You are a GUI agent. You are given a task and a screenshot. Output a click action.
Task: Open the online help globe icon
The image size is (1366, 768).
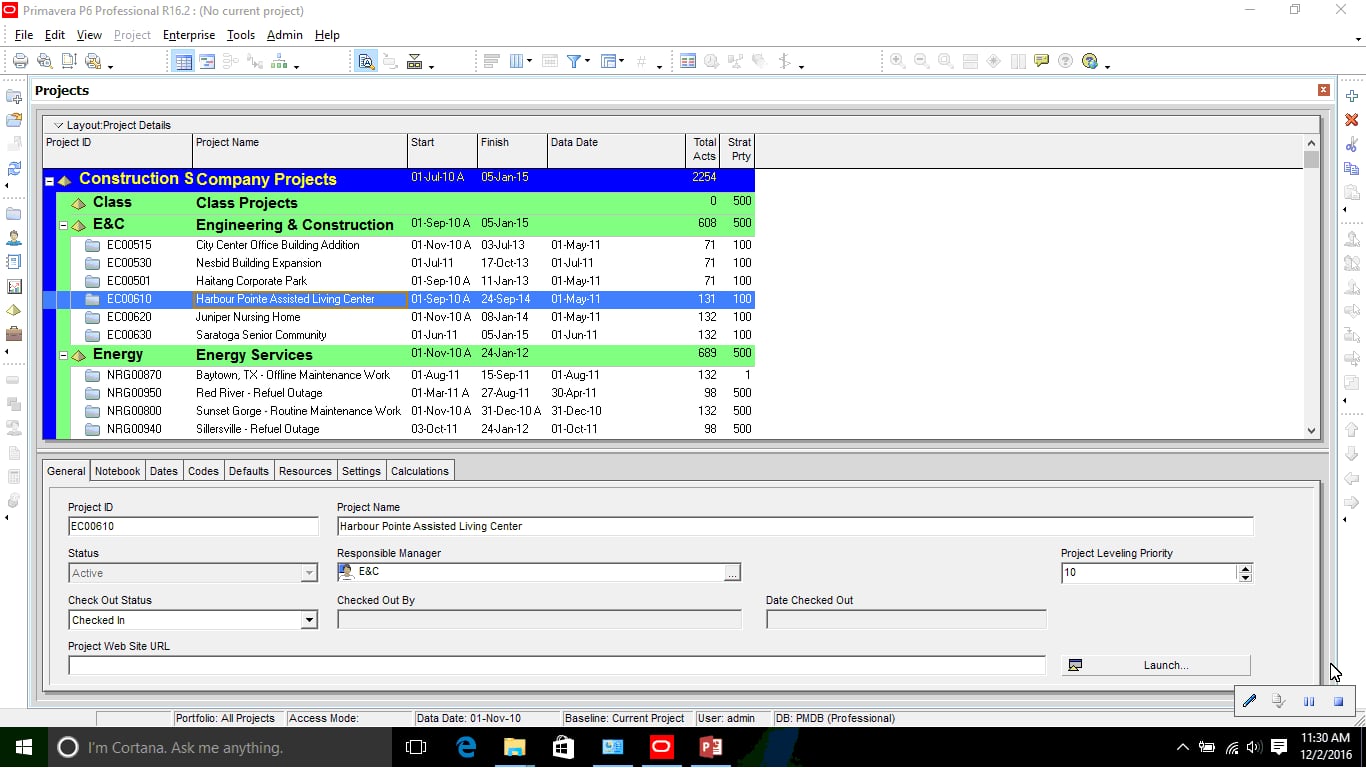click(1089, 61)
